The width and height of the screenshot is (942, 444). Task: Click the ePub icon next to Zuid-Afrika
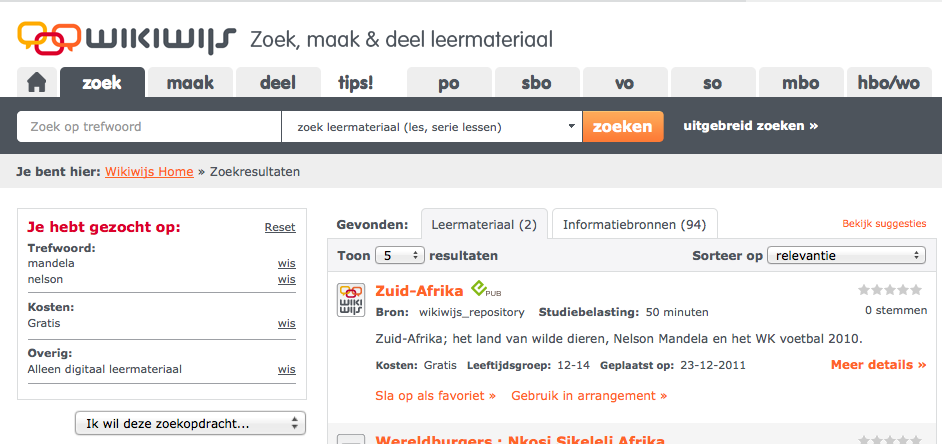[x=486, y=290]
